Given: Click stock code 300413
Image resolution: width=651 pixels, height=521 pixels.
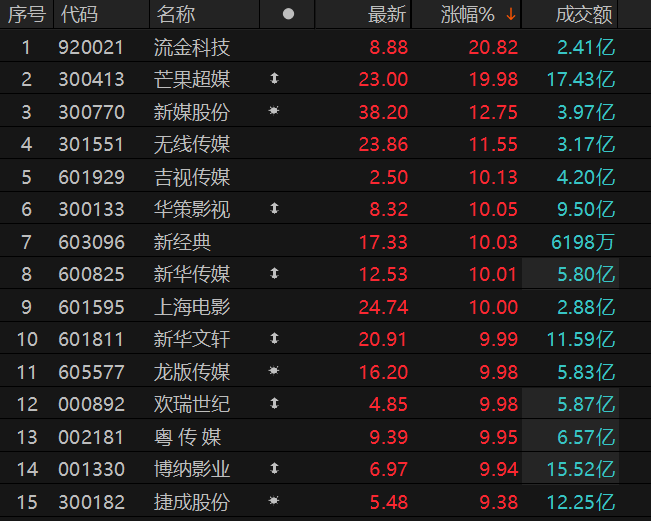Looking at the screenshot, I should 91,79.
